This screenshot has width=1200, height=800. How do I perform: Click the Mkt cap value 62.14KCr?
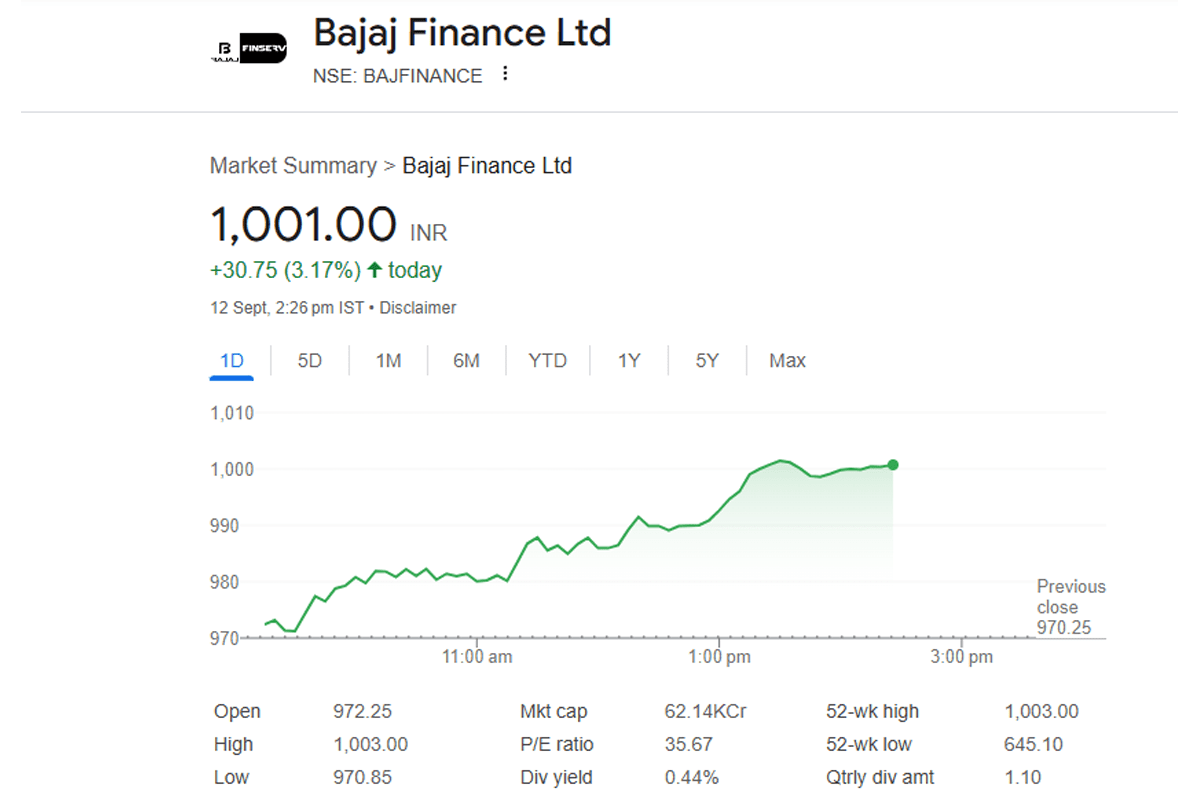point(705,712)
